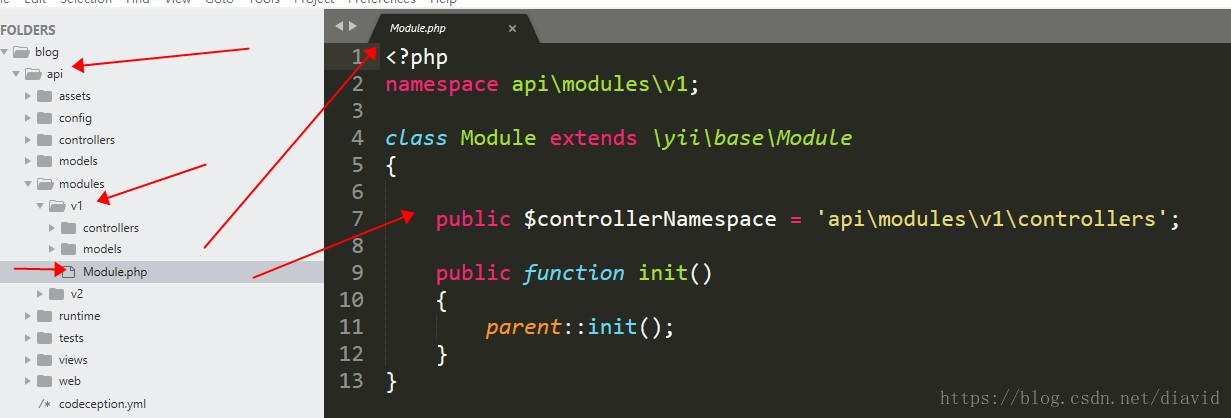The image size is (1231, 418).
Task: Click the 'function' keyword on line 9
Action: pos(574,273)
